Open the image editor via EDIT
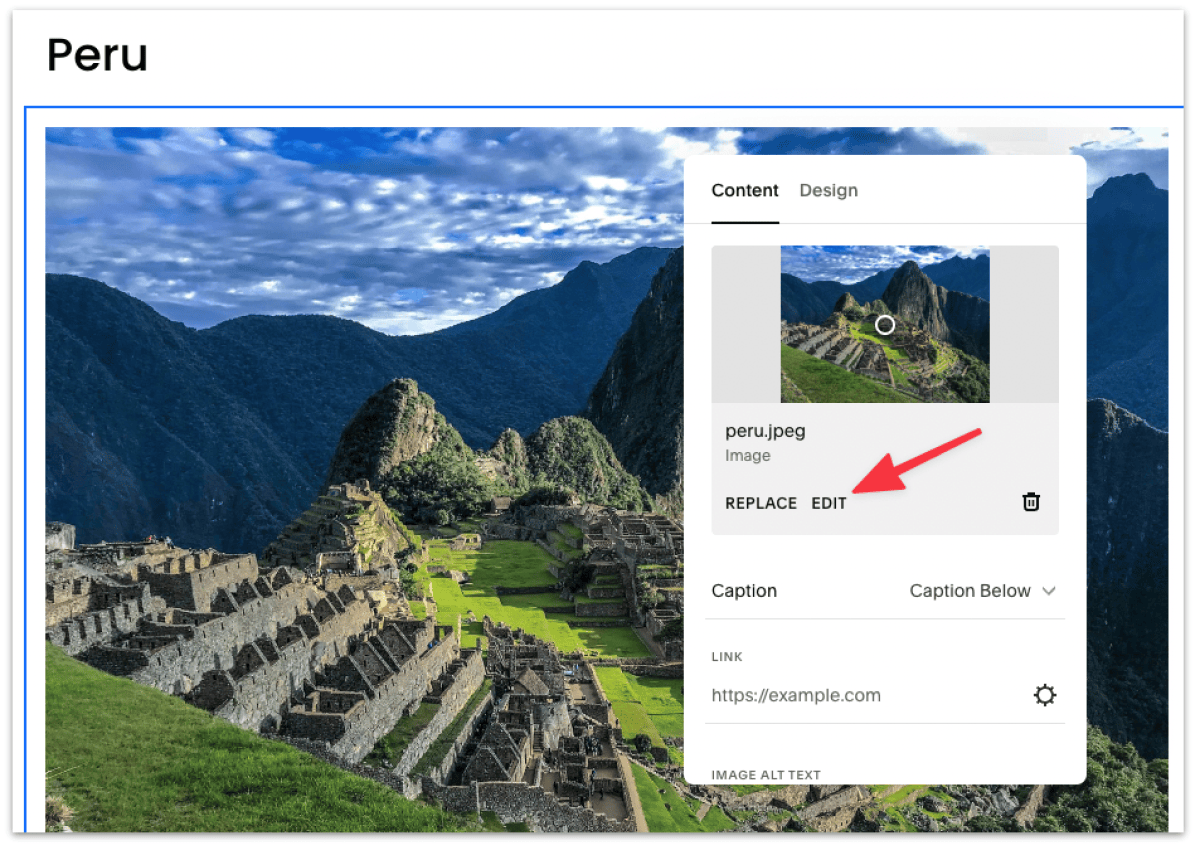The height and width of the screenshot is (845, 1200). coord(829,503)
